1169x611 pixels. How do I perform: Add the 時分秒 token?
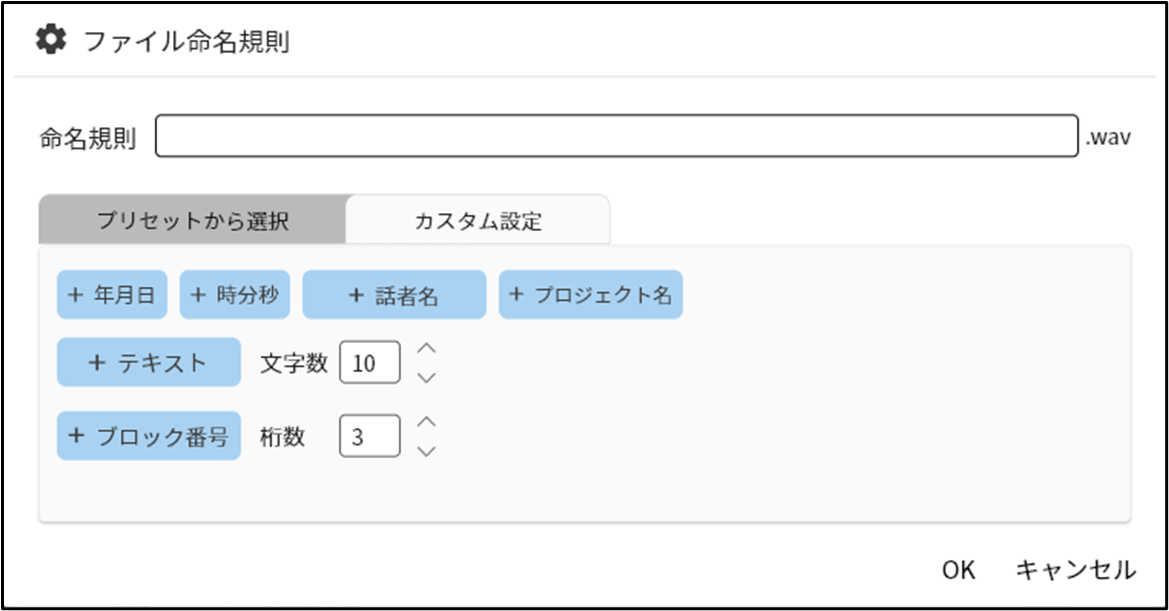tap(235, 295)
